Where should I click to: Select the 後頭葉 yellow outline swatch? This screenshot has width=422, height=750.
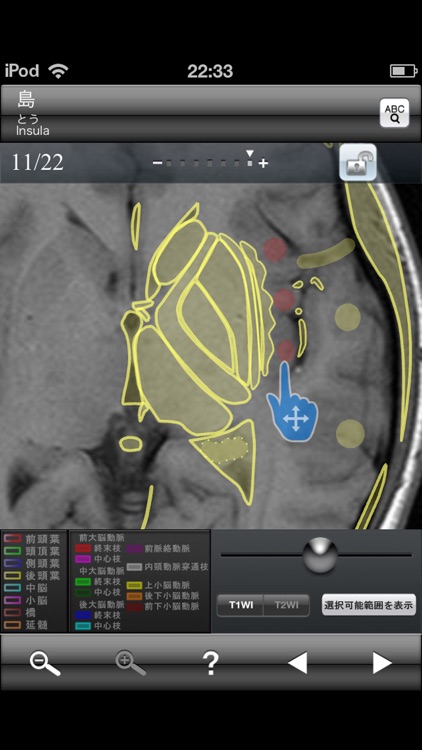[12, 575]
